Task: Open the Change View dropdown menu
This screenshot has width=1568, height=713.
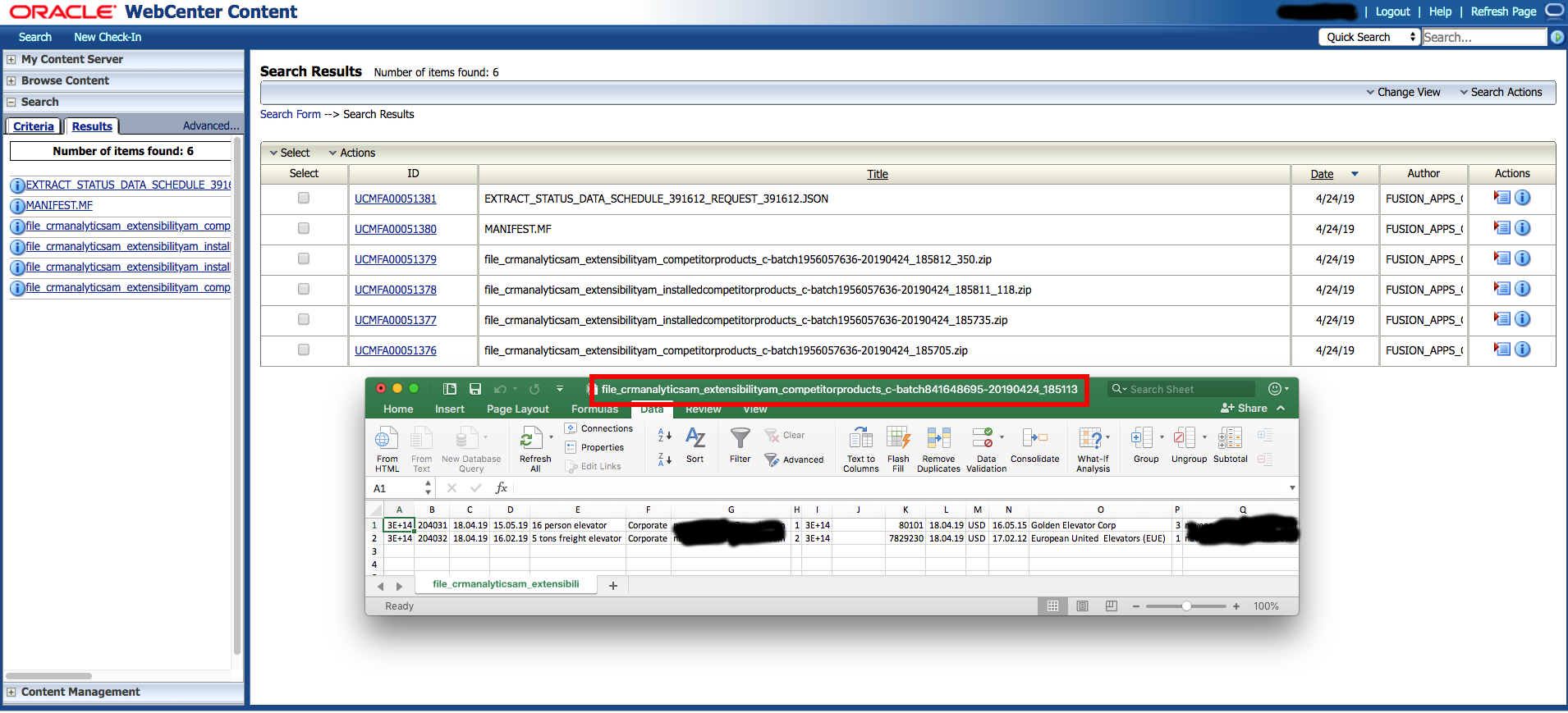Action: [x=1403, y=92]
